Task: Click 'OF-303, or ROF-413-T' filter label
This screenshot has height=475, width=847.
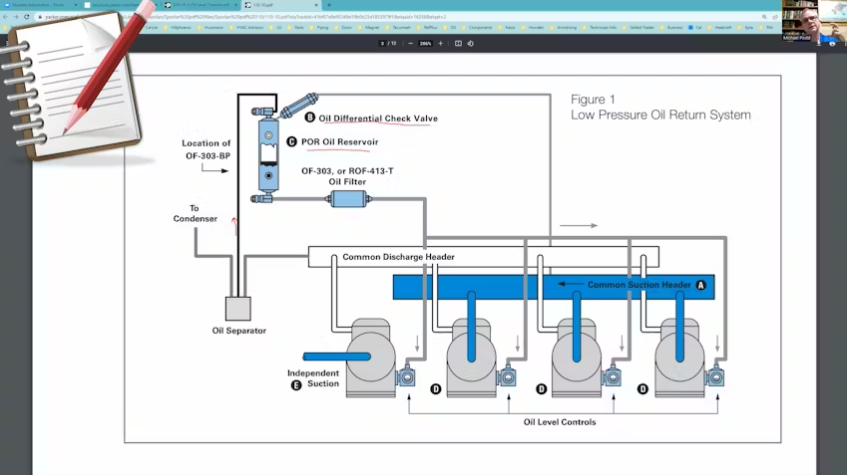Action: coord(347,171)
